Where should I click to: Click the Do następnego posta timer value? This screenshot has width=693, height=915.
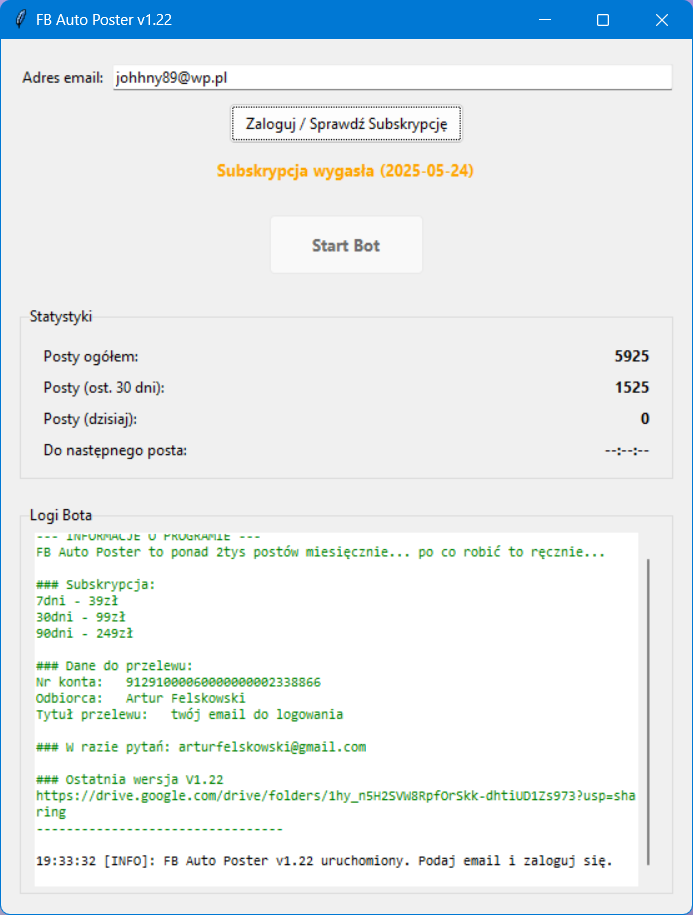tap(626, 450)
